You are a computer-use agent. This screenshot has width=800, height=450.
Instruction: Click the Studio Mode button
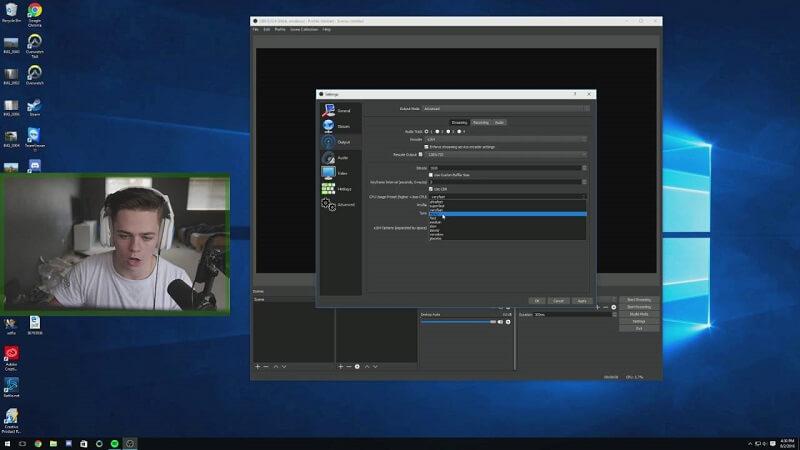coord(639,314)
